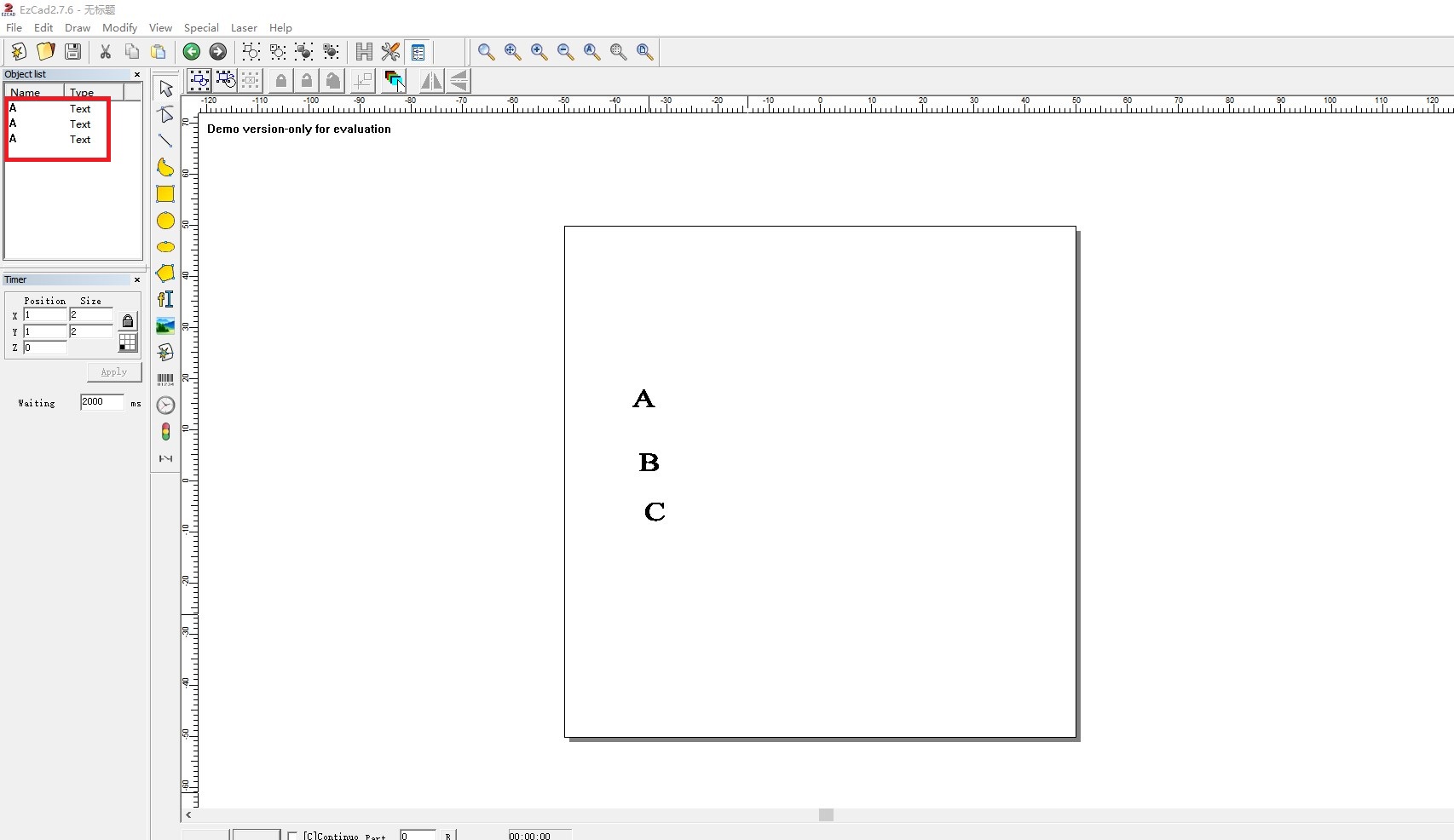Click the encoder distance tool icon
The image size is (1454, 840).
point(165,458)
